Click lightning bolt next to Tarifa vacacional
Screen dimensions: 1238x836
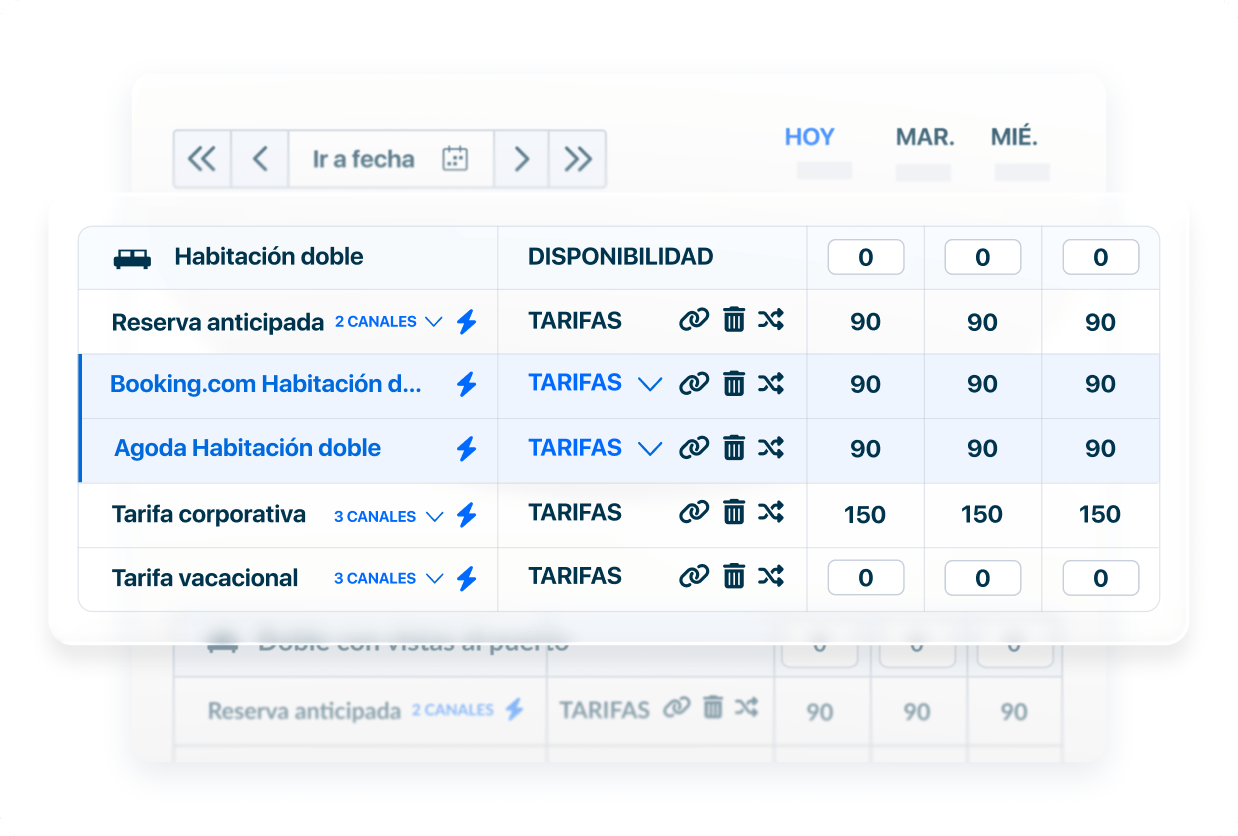[x=466, y=578]
